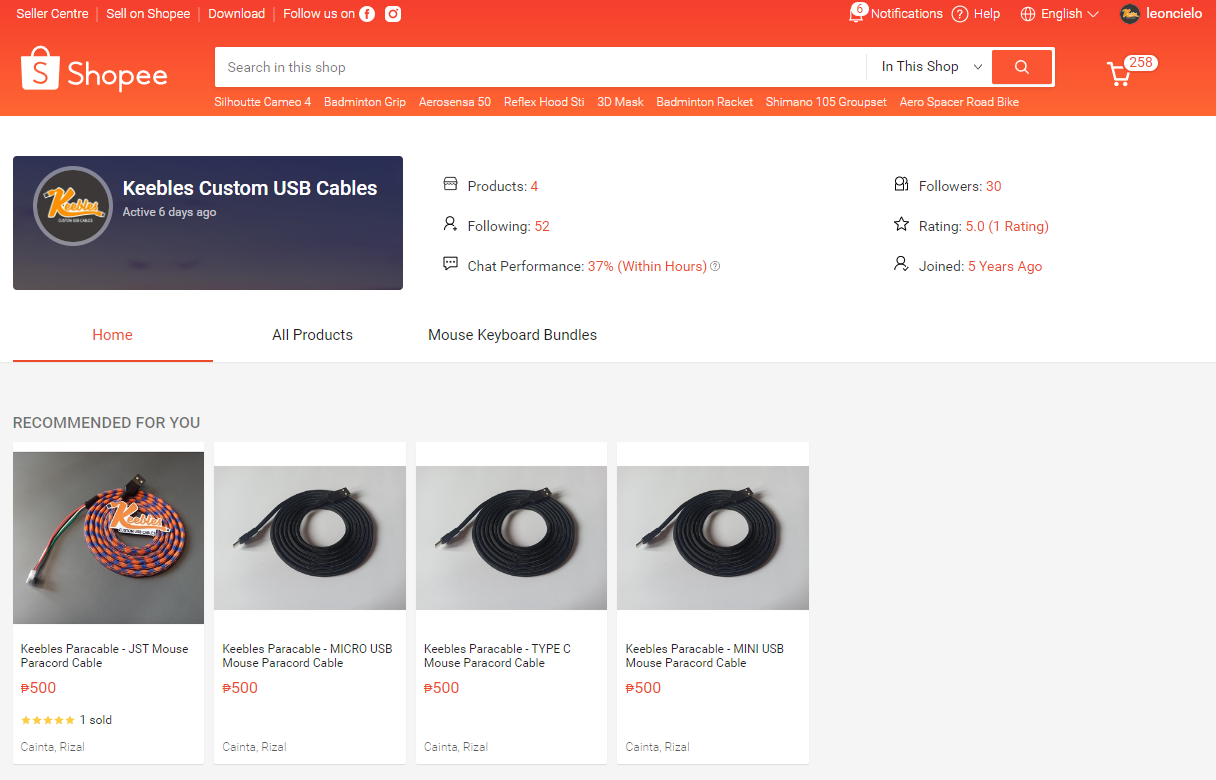
Task: Select the Silhoutte Cameo 4 suggestion
Action: [263, 102]
